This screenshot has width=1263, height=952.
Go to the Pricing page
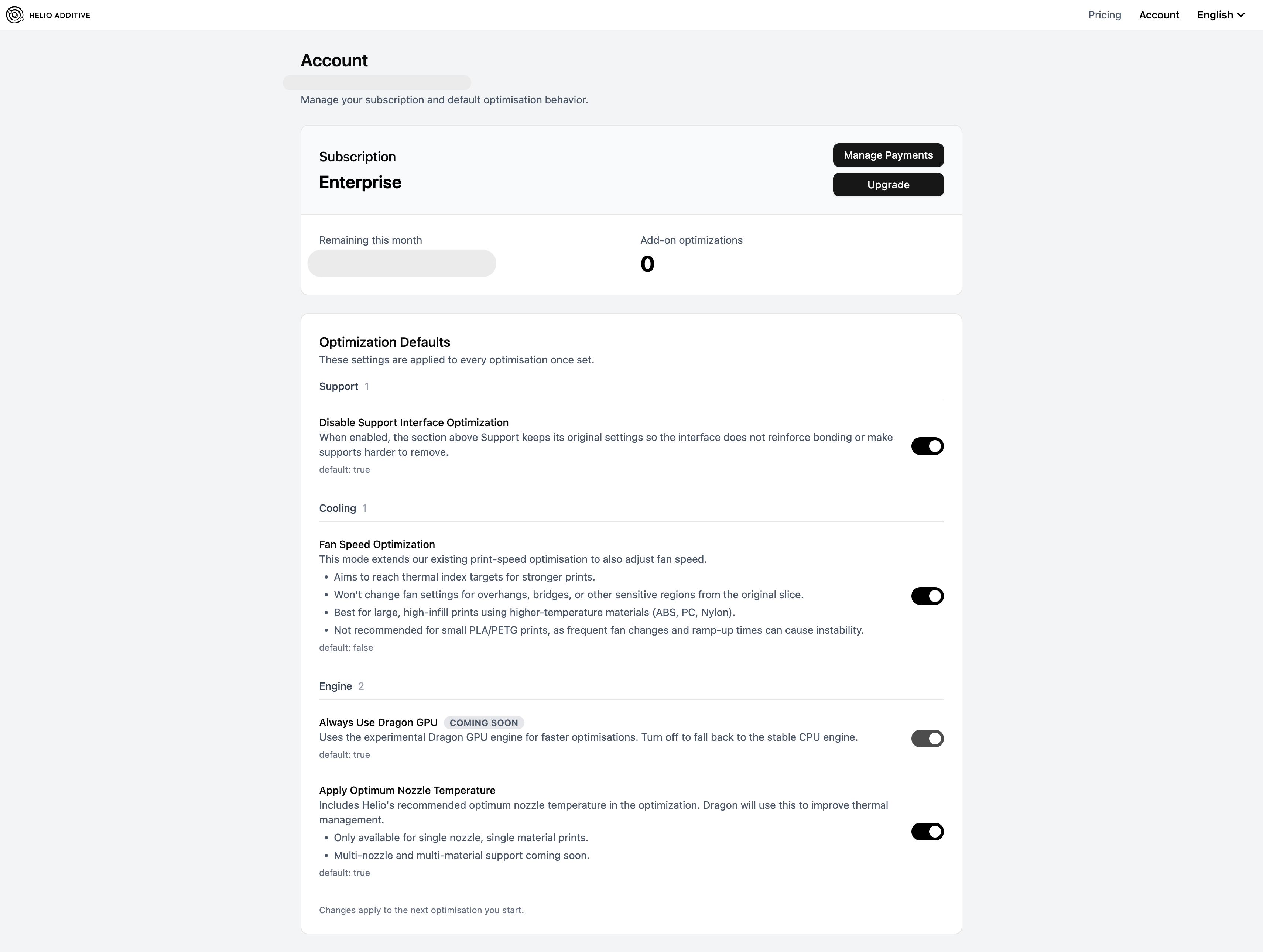(1104, 15)
